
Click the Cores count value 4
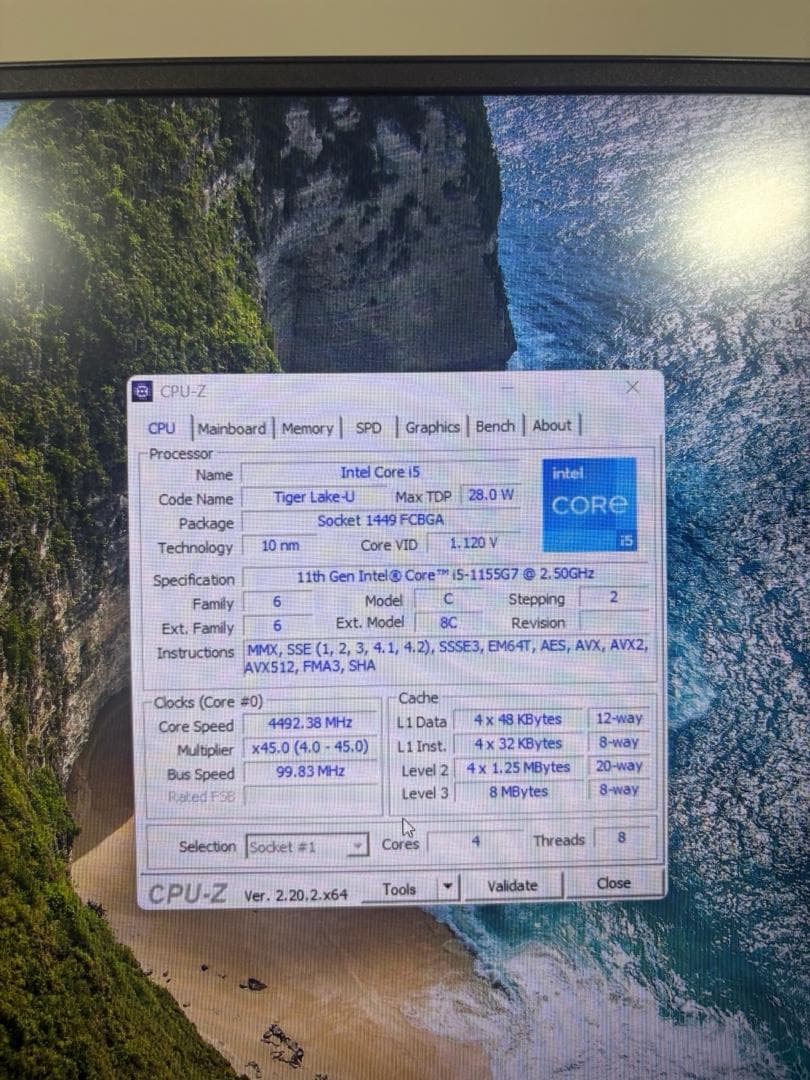pos(475,841)
